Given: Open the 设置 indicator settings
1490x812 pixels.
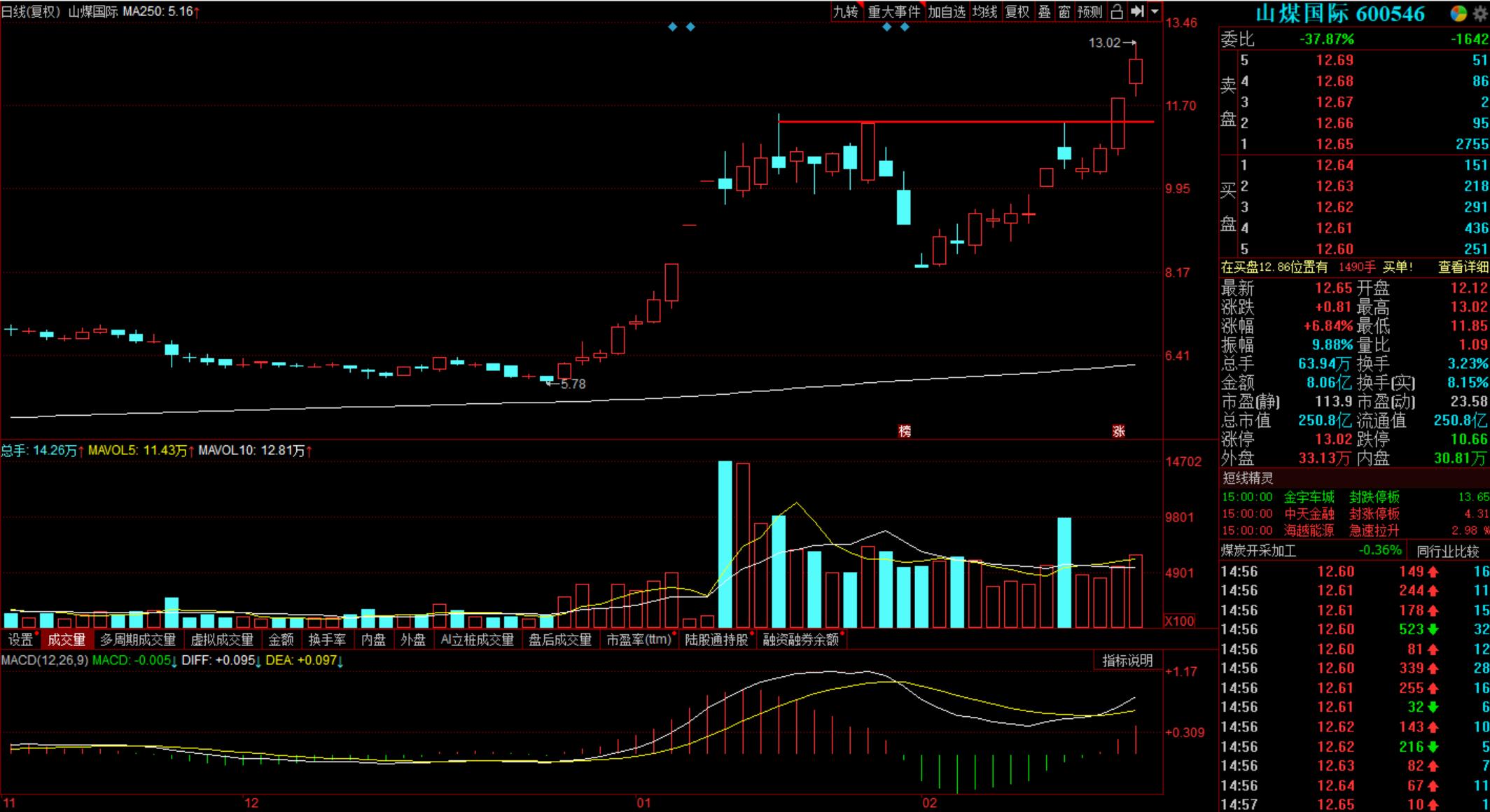Looking at the screenshot, I should point(20,640).
